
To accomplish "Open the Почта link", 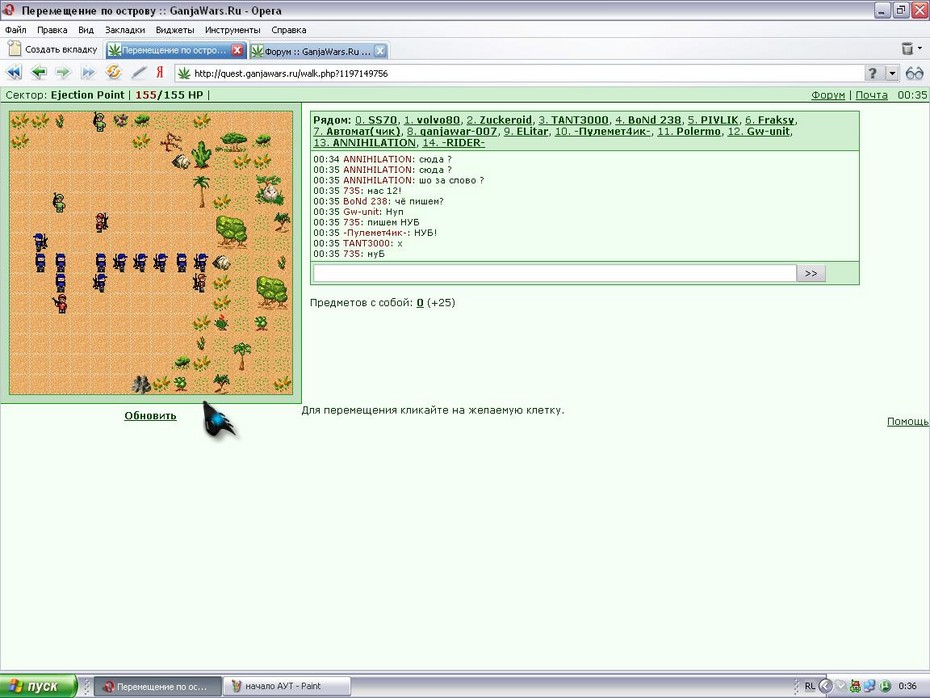I will 871,95.
